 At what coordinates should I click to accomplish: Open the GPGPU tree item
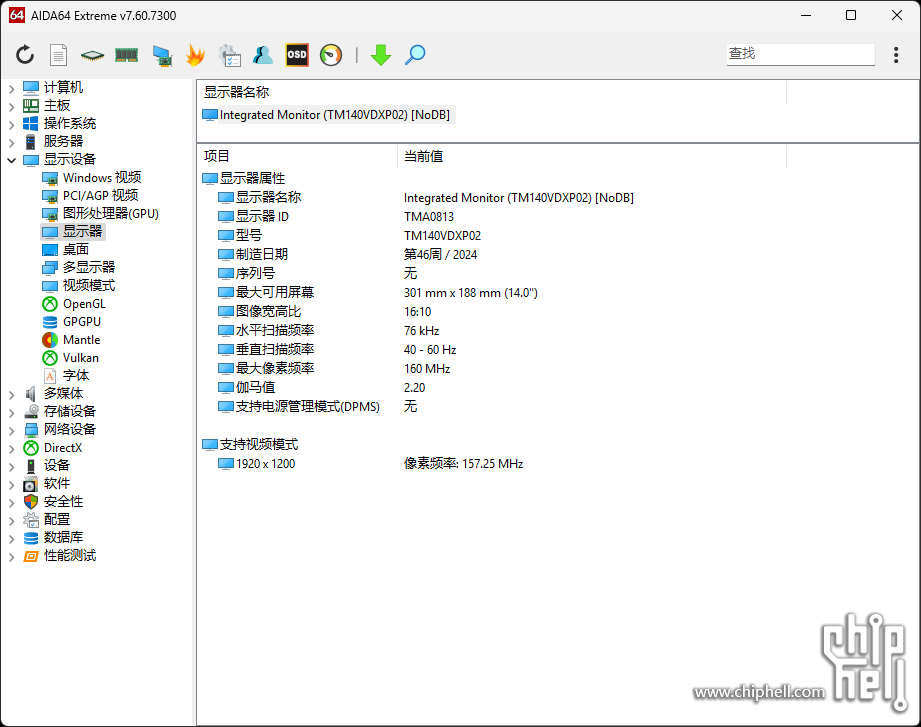pos(72,322)
